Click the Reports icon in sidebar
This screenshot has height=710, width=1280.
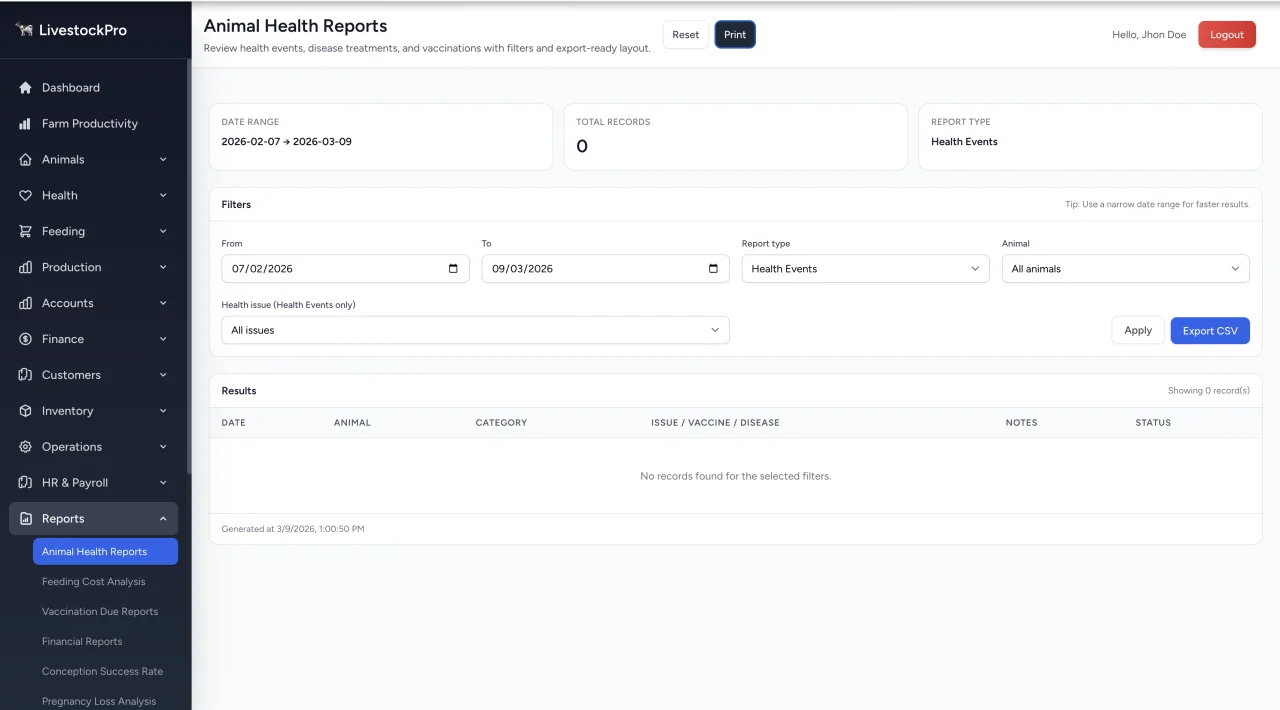pos(26,519)
